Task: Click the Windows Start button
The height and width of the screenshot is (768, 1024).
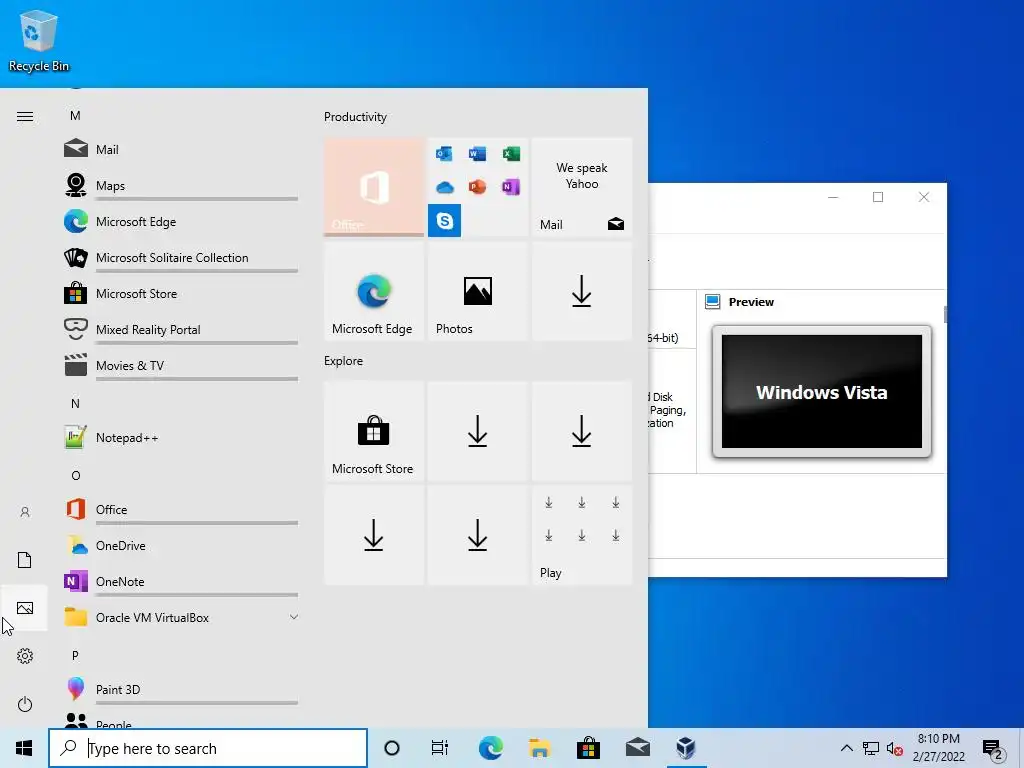Action: (x=24, y=748)
